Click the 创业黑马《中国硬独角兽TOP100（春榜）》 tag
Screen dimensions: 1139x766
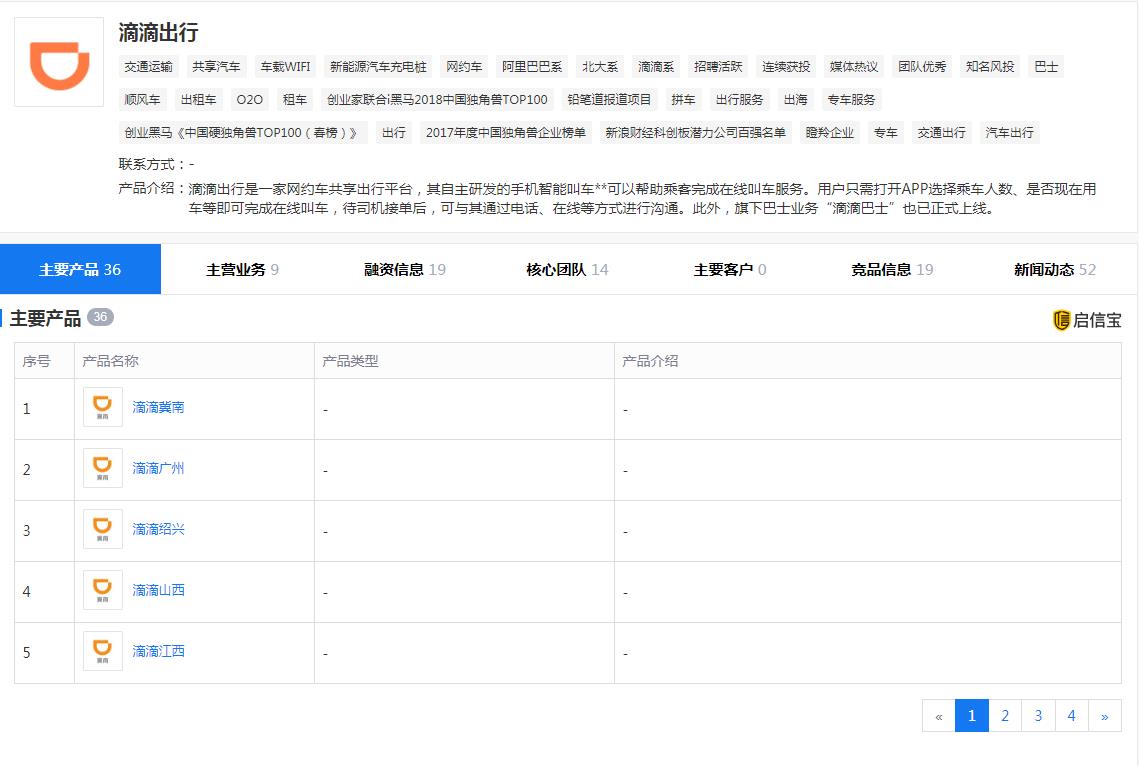point(243,133)
